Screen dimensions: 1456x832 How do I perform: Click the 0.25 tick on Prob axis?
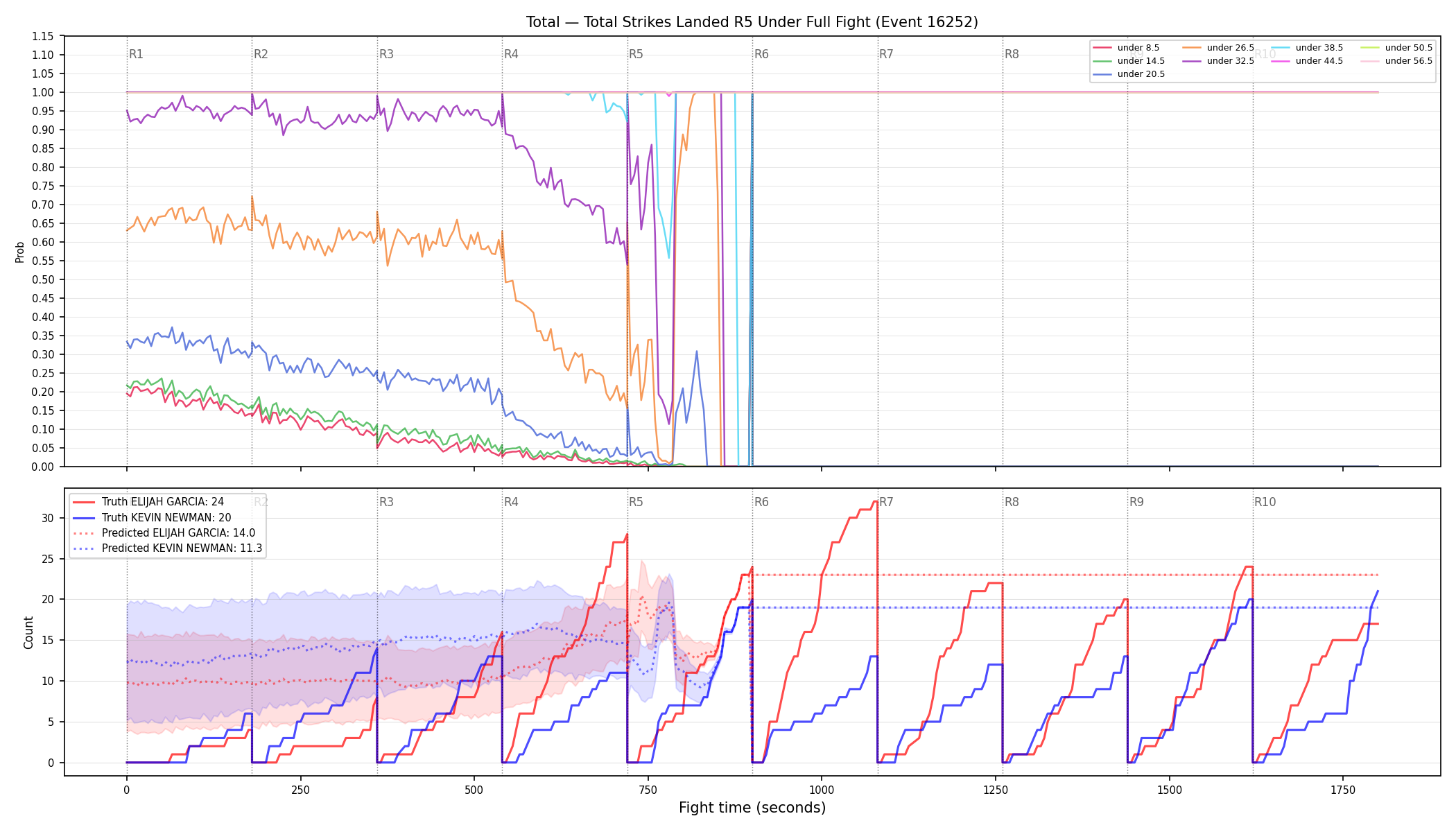coord(42,373)
